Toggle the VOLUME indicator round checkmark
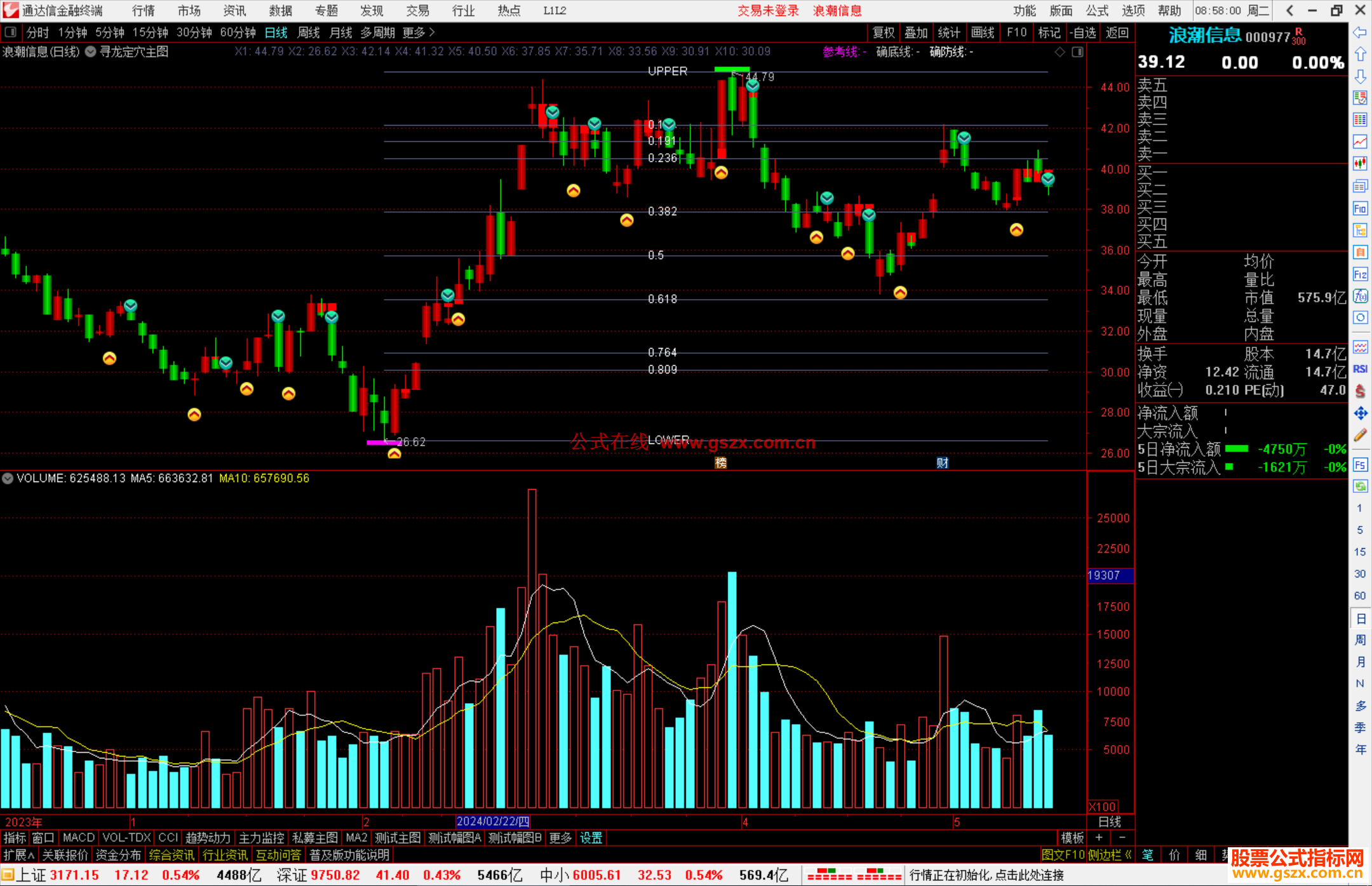This screenshot has height=886, width=1372. click(8, 478)
